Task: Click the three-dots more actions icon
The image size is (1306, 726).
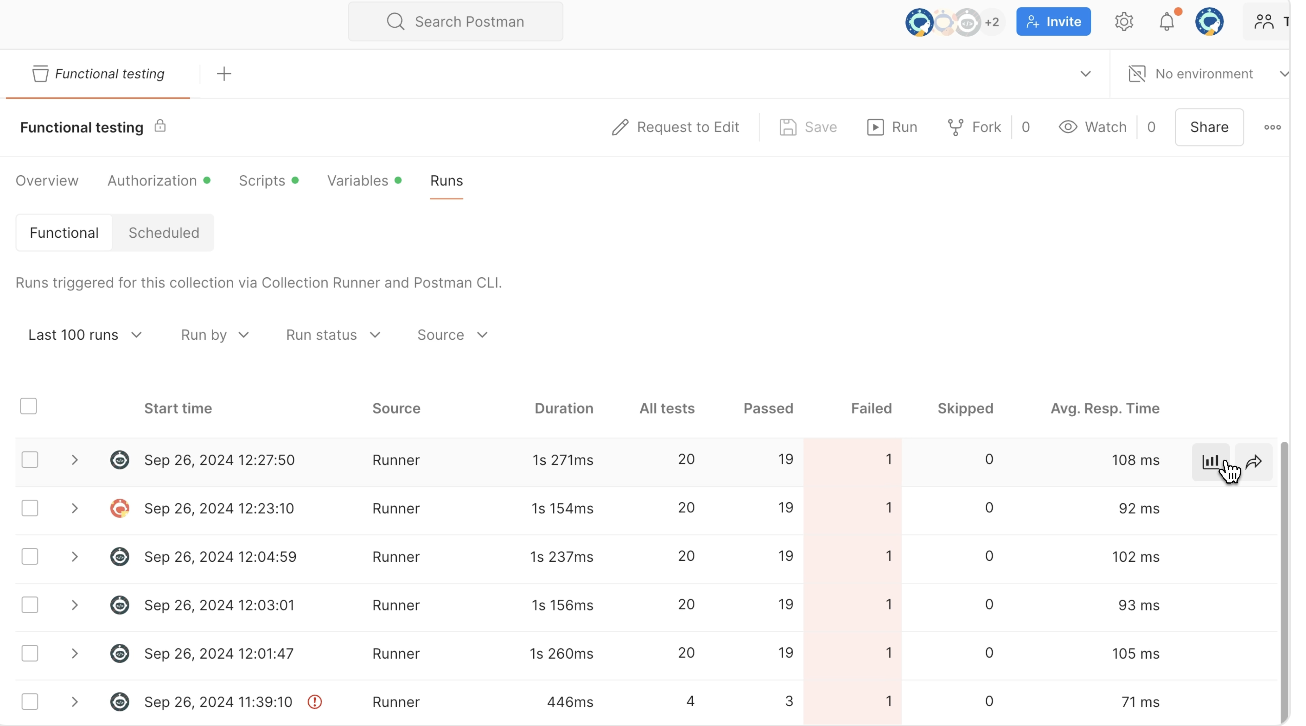Action: click(x=1272, y=128)
